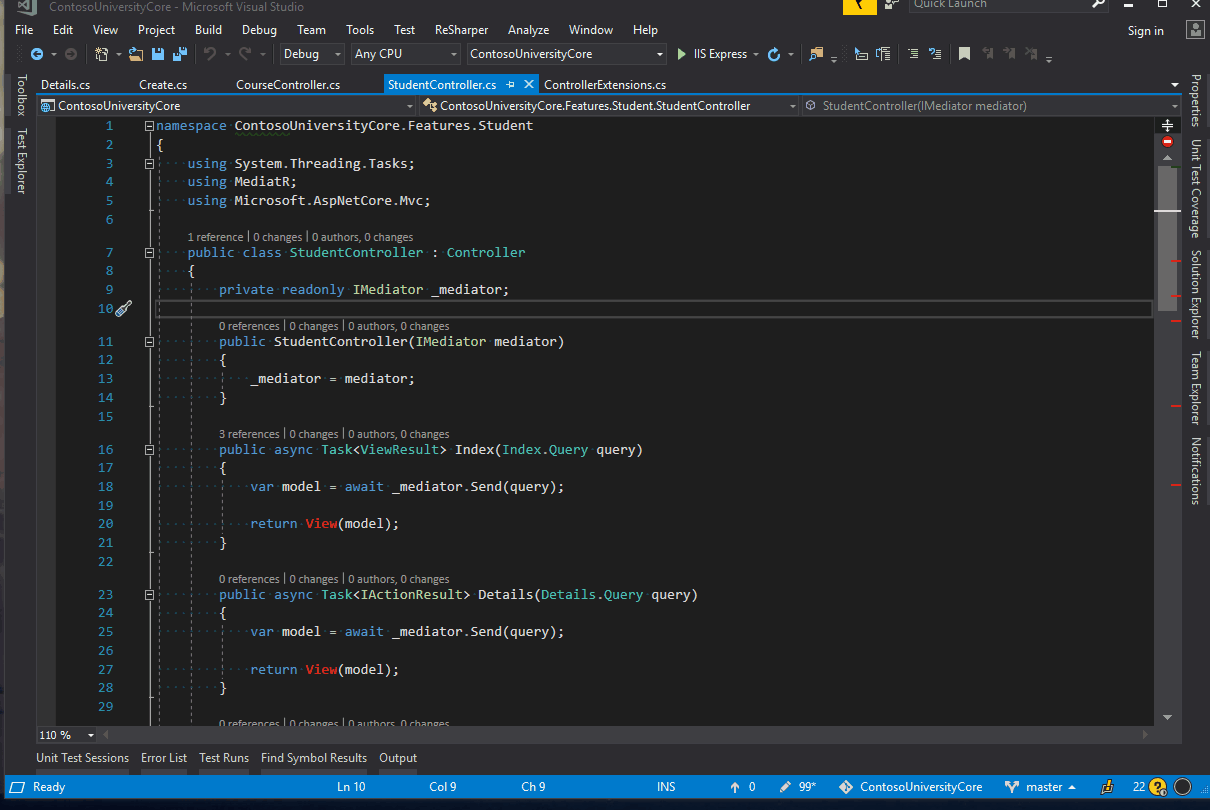1210x810 pixels.
Task: Click the ReSharper warnings icon in status bar
Action: click(1158, 787)
